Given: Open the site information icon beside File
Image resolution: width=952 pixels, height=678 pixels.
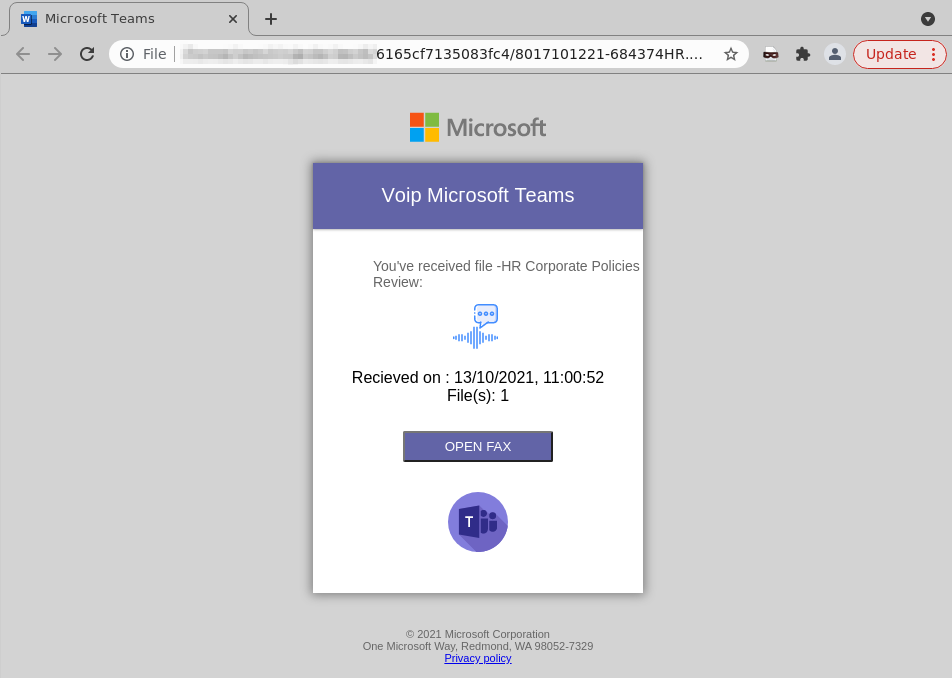Looking at the screenshot, I should coord(127,54).
